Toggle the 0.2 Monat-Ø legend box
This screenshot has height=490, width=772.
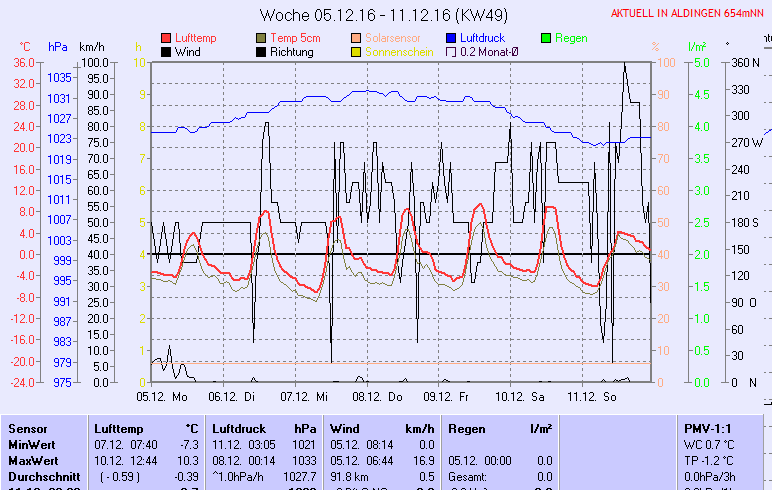click(451, 52)
